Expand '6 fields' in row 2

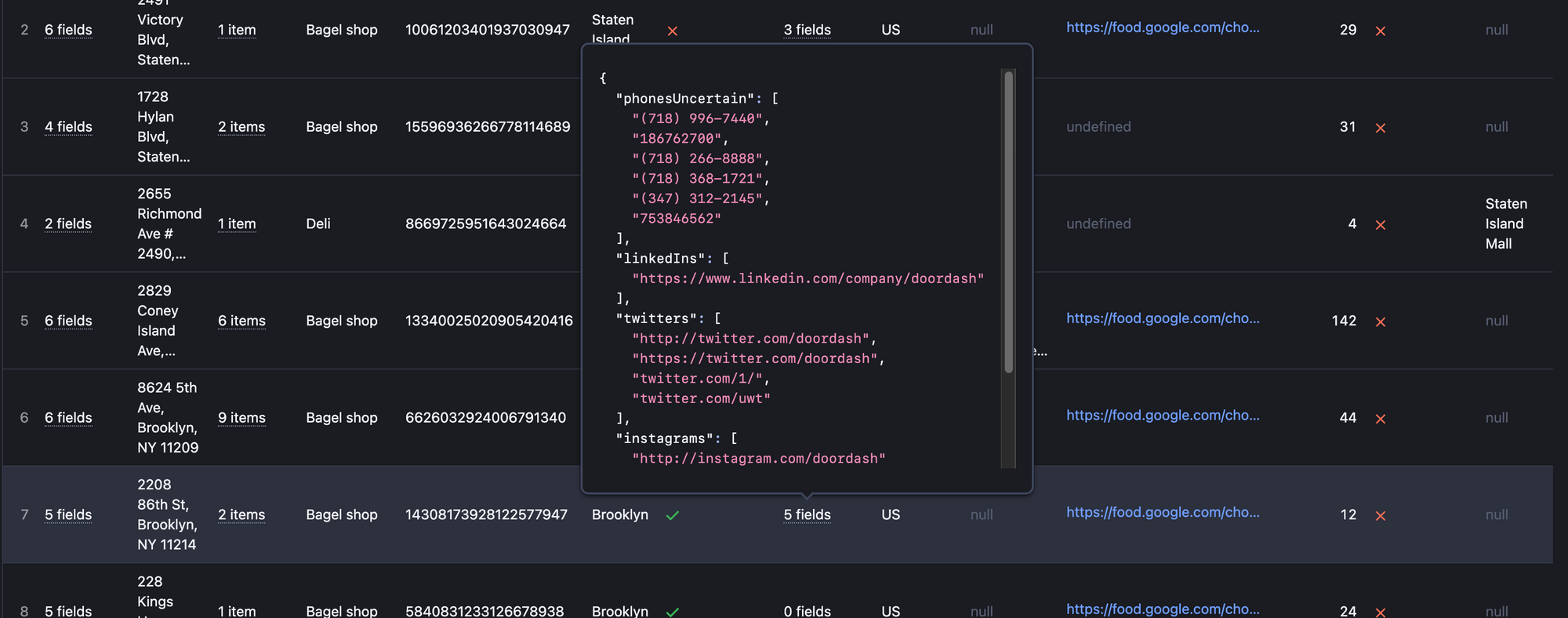tap(68, 30)
